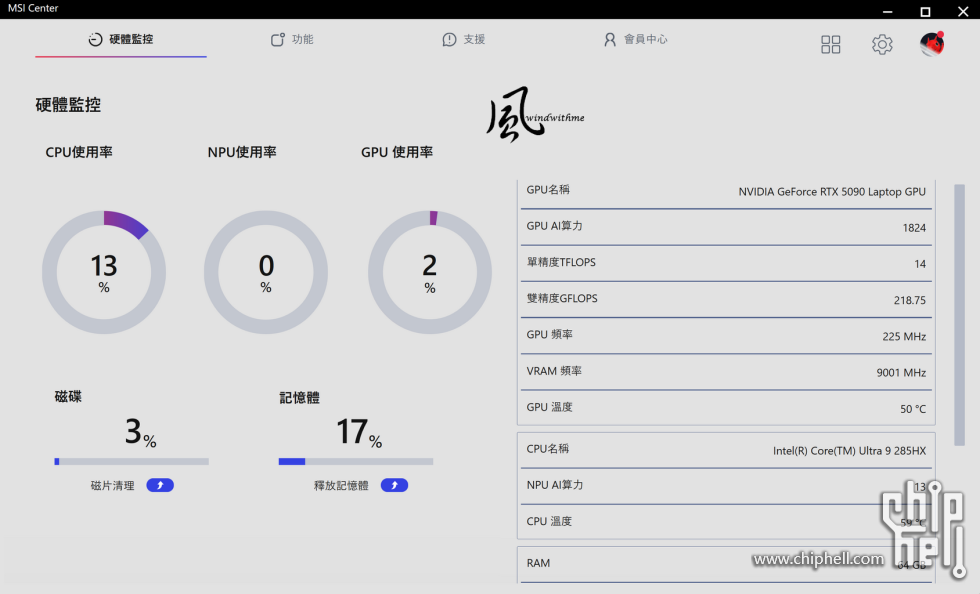Click the NPU AI算力 row label
This screenshot has width=980, height=594.
pos(554,485)
